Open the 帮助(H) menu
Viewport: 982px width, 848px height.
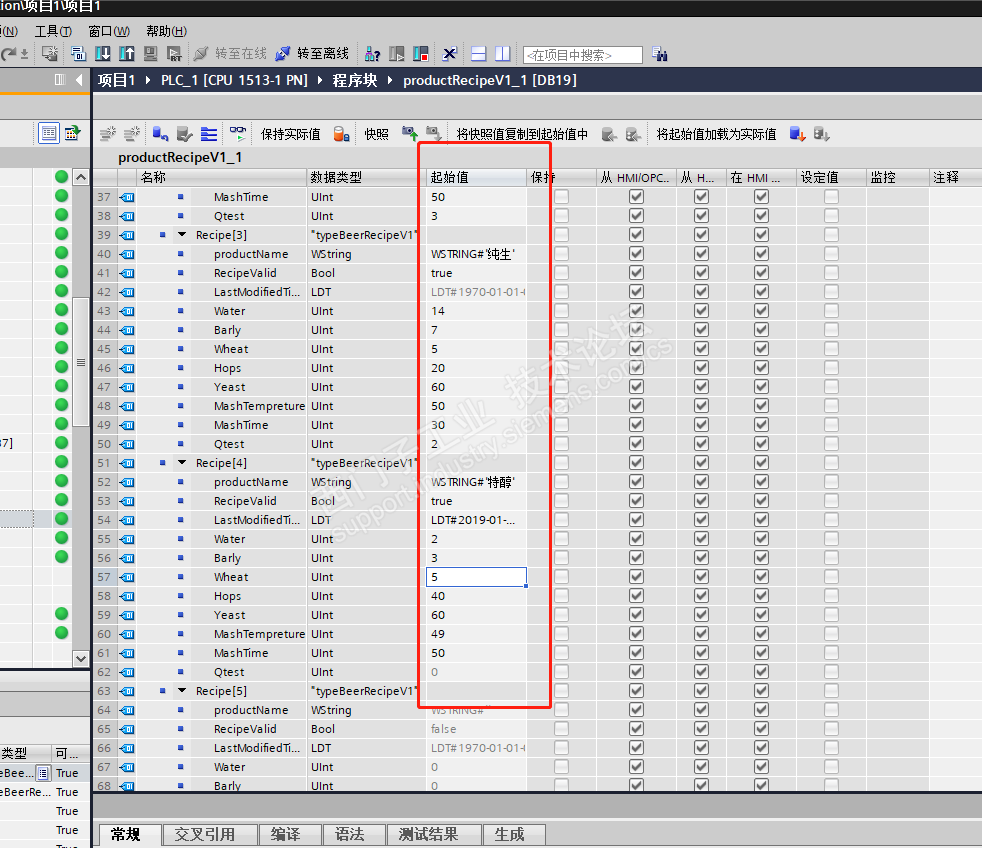click(167, 31)
